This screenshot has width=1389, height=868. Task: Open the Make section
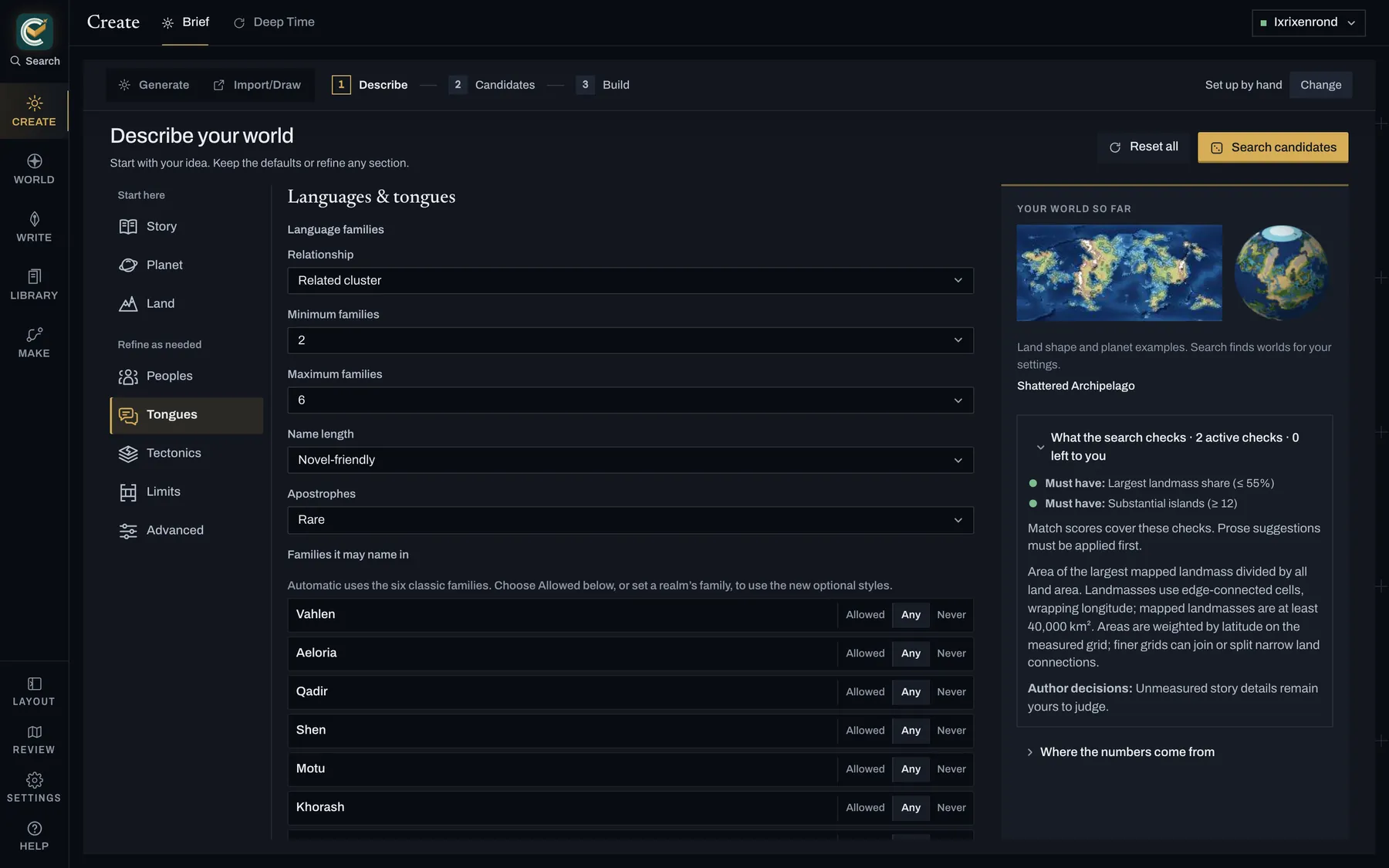pyautogui.click(x=34, y=343)
